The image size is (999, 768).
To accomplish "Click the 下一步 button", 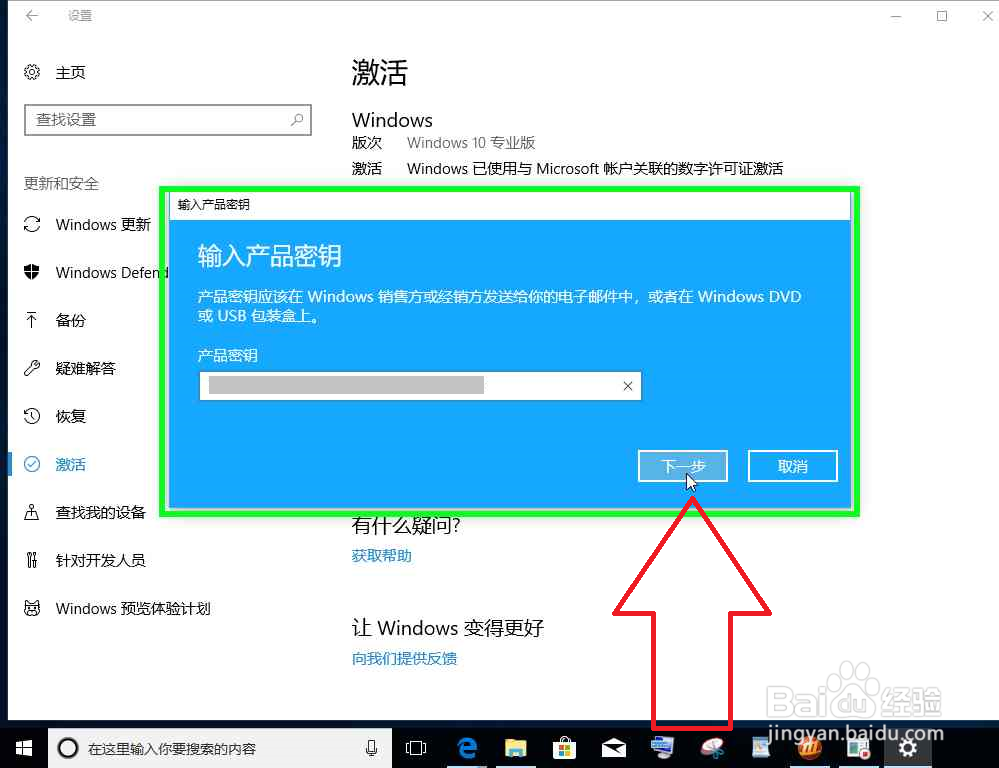I will coord(682,466).
